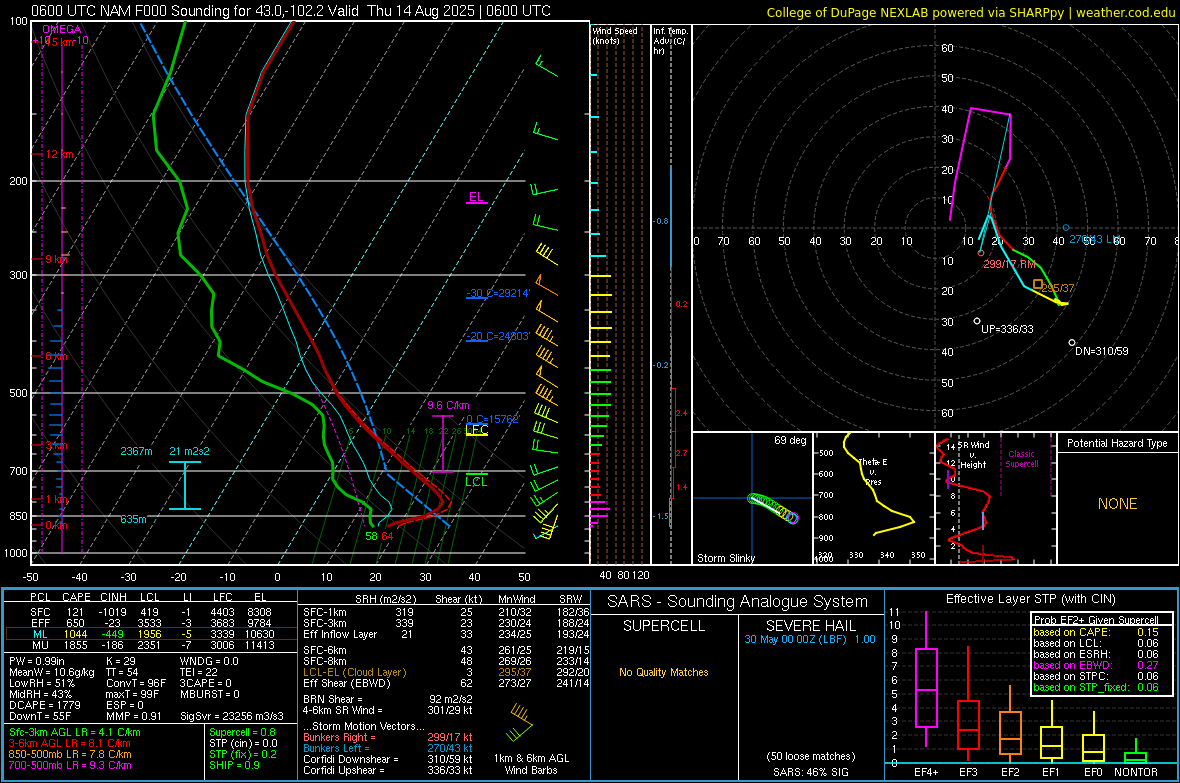Click the 'BRN Shear =' row
1180x783 pixels.
(x=388, y=699)
